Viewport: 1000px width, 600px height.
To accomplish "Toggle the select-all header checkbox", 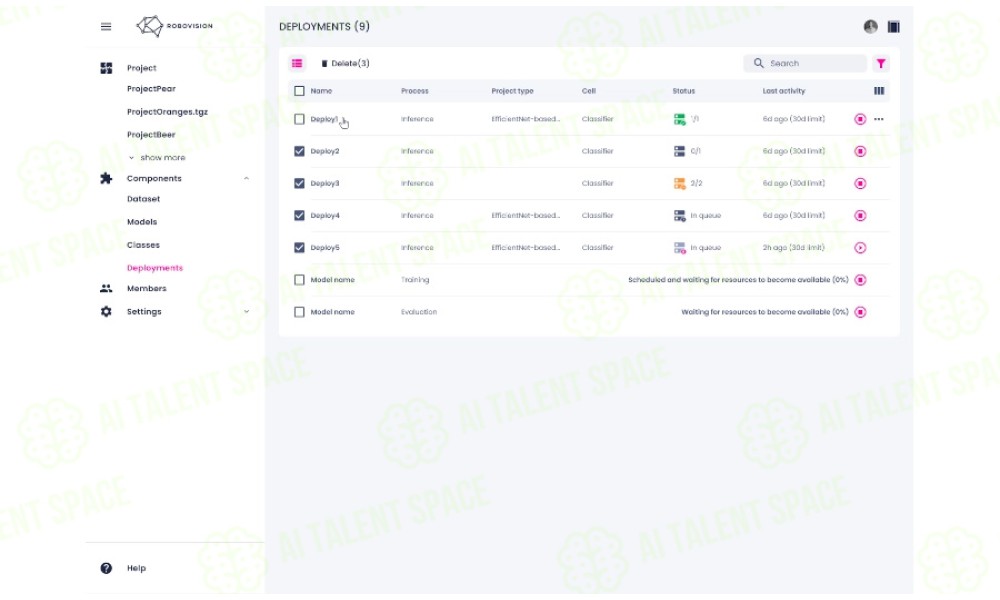I will point(299,91).
